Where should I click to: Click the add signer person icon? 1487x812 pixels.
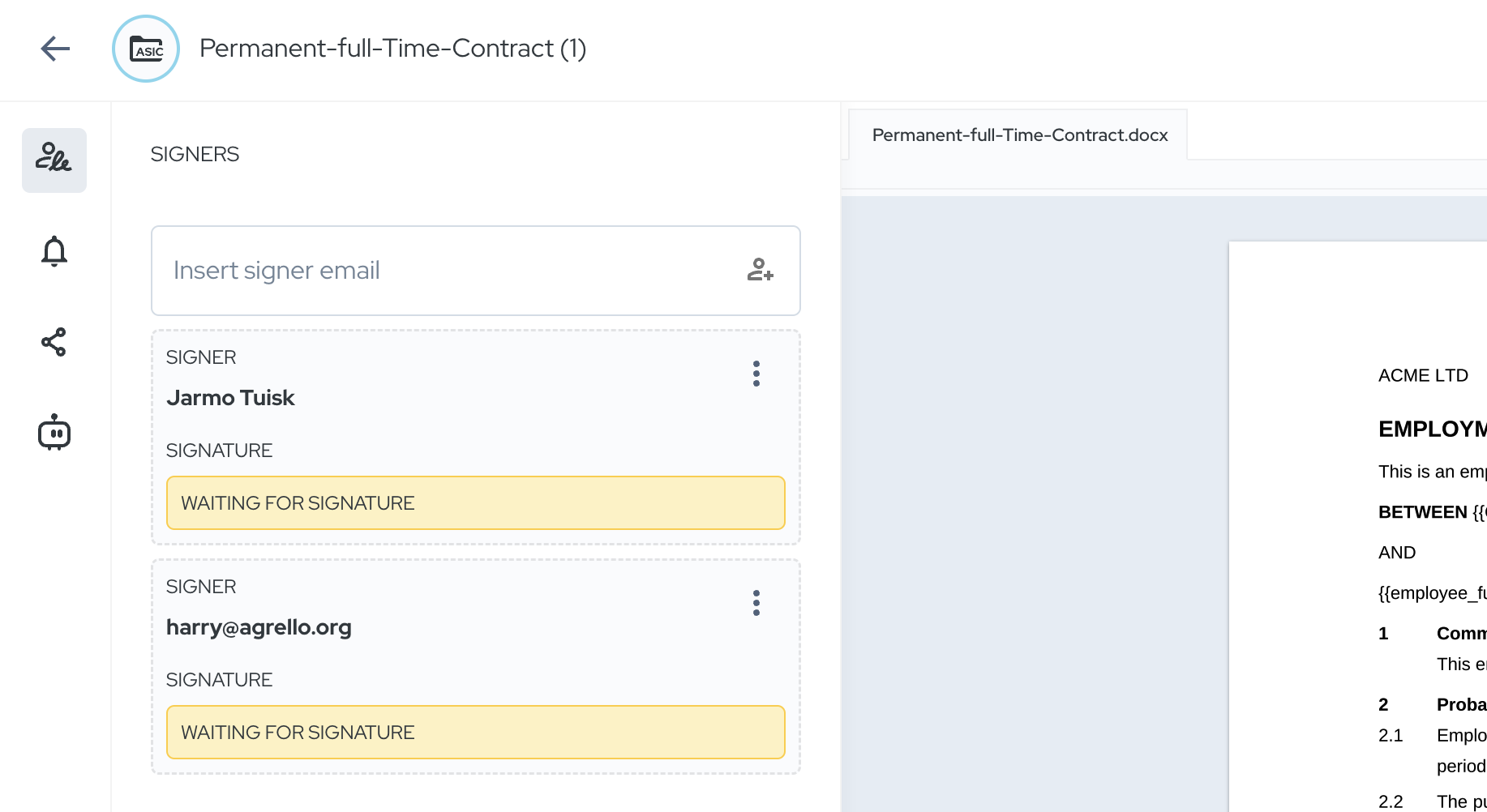(760, 270)
